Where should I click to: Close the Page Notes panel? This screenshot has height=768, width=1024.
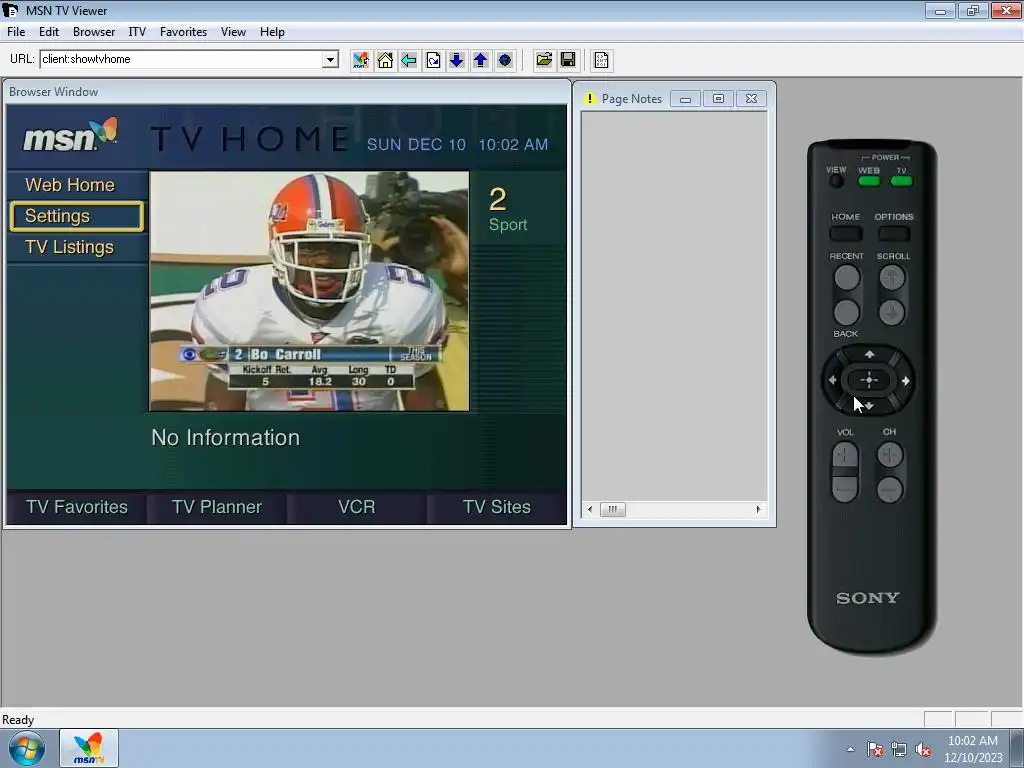tap(751, 99)
